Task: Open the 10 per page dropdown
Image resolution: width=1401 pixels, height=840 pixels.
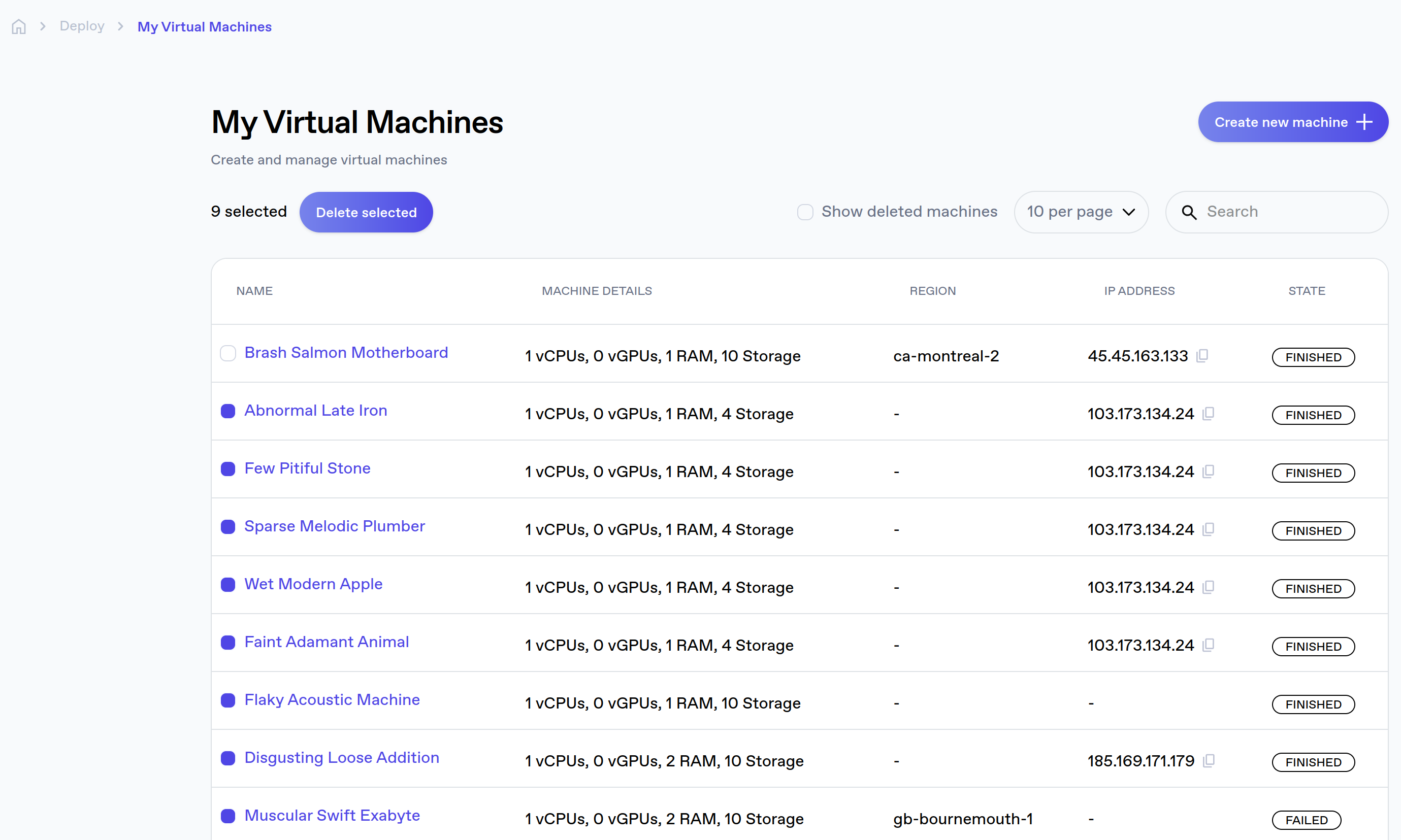Action: click(x=1081, y=212)
